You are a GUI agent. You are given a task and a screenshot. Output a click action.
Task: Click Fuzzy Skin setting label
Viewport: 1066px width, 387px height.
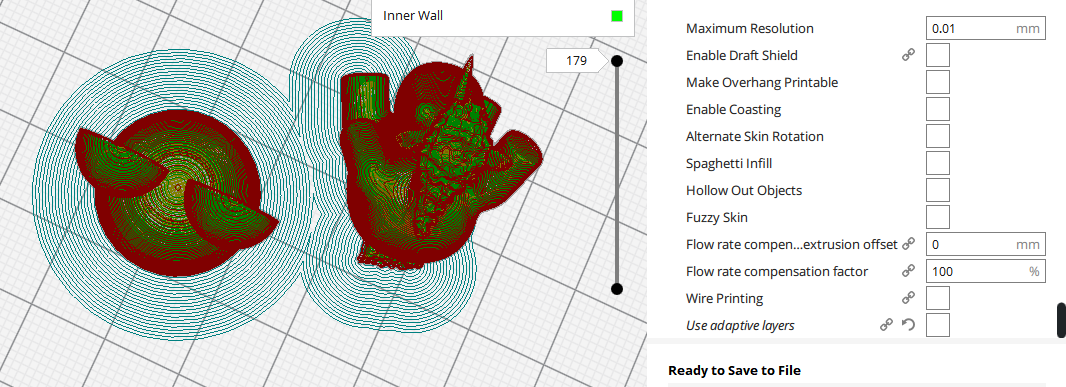click(x=717, y=218)
